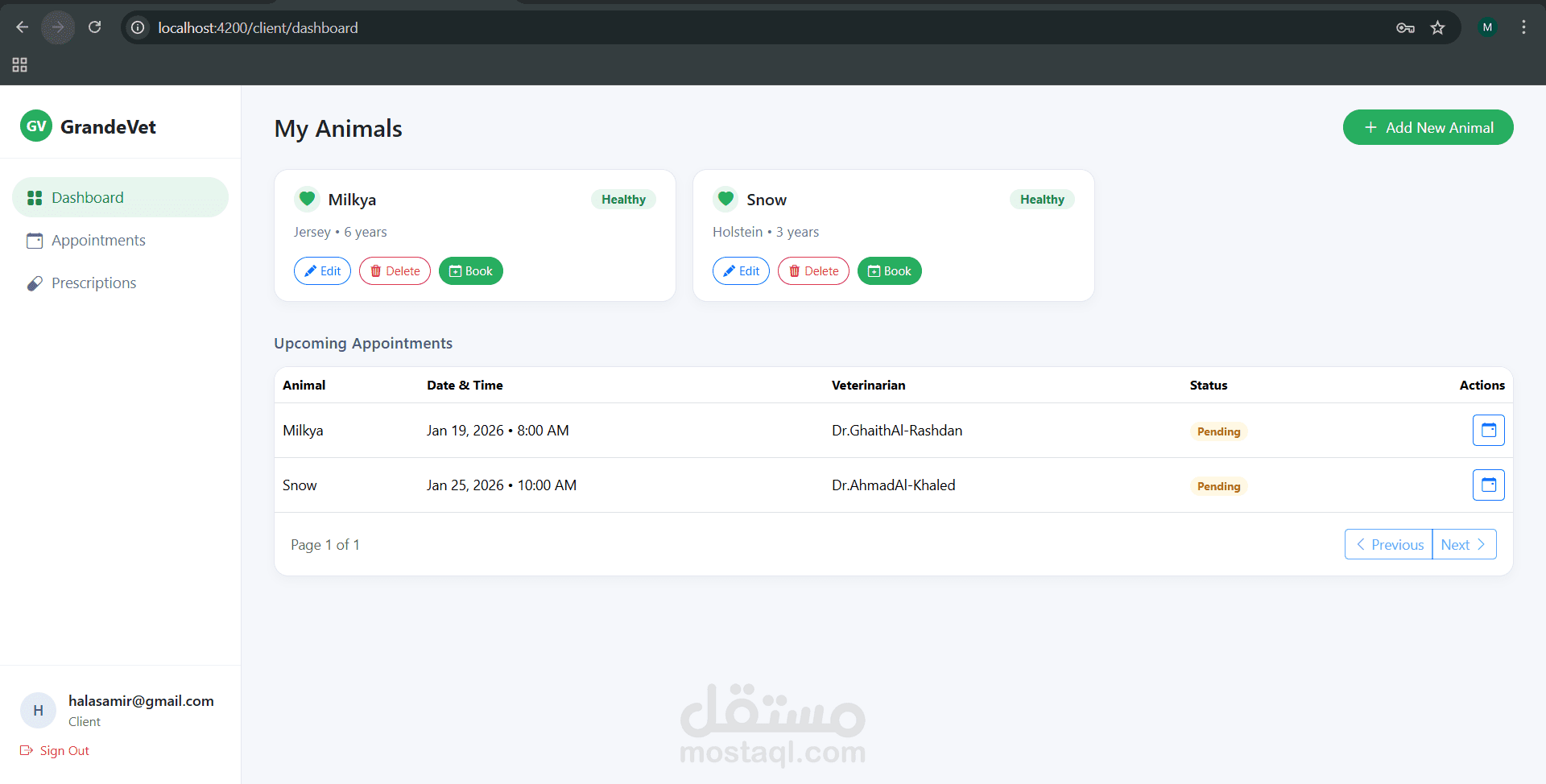The height and width of the screenshot is (784, 1546).
Task: Open calendar action for Milkya's appointment
Action: point(1488,430)
